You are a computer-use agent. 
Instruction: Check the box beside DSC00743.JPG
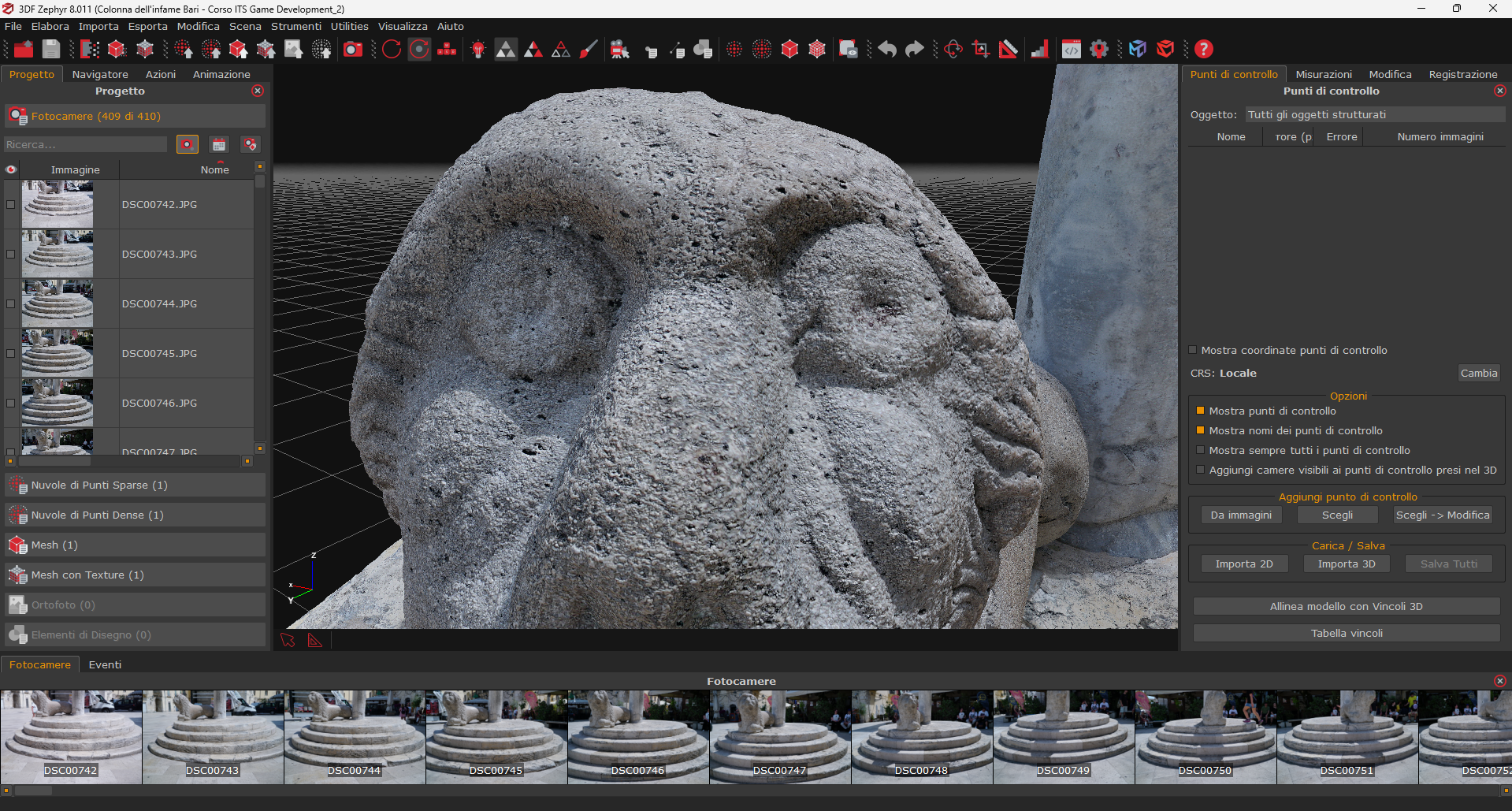[11, 254]
